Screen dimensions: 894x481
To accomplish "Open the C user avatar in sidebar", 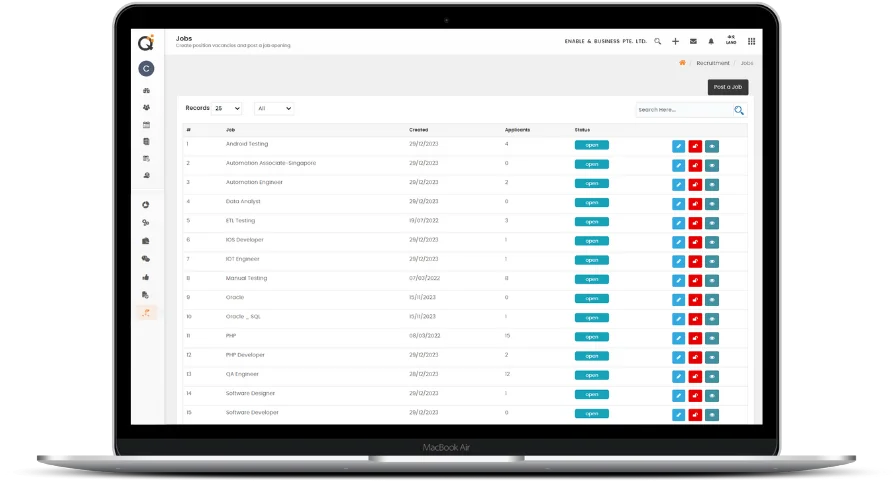I will (x=147, y=68).
